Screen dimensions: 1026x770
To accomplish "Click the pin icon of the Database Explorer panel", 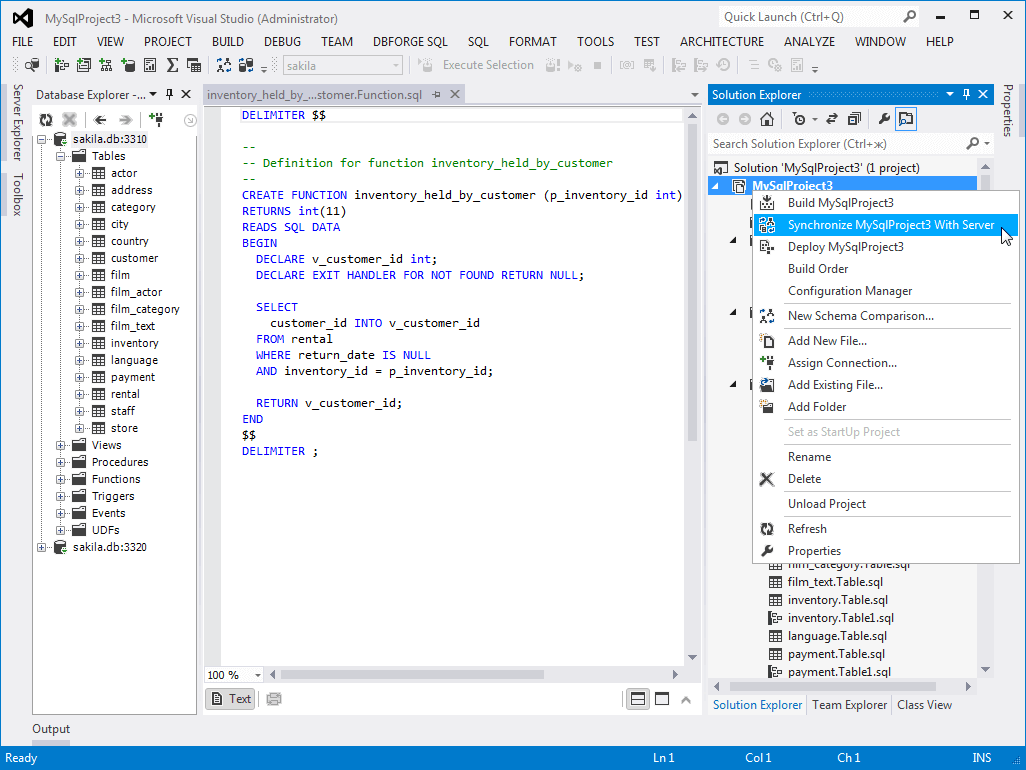I will pos(169,94).
